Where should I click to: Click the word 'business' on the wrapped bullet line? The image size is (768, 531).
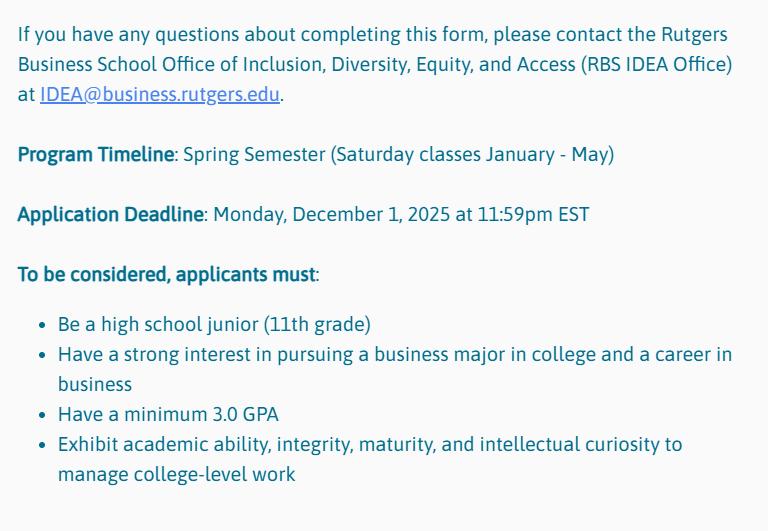94,384
